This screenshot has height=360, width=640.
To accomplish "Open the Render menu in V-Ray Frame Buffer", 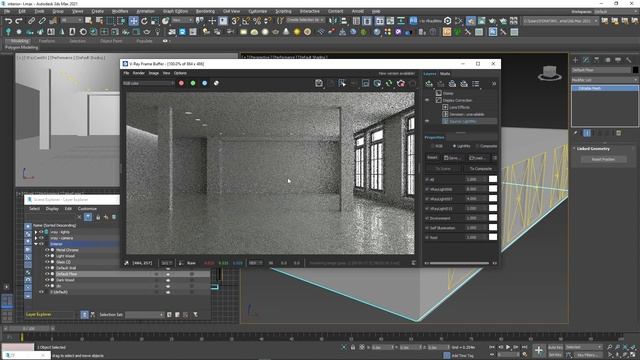I will (139, 73).
